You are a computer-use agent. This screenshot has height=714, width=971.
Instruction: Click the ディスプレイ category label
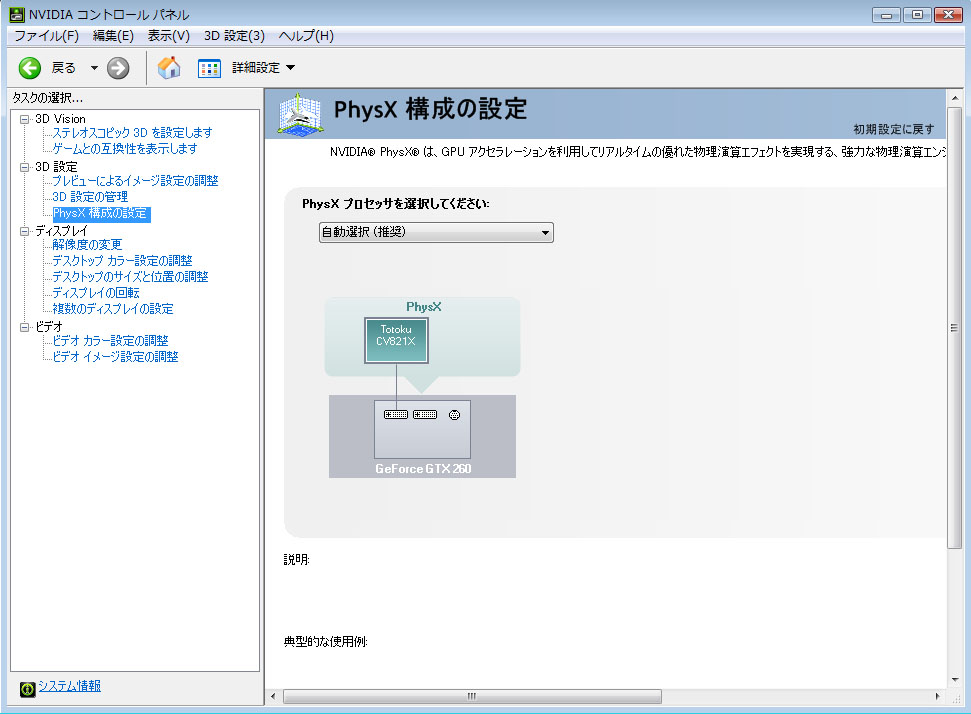click(61, 231)
